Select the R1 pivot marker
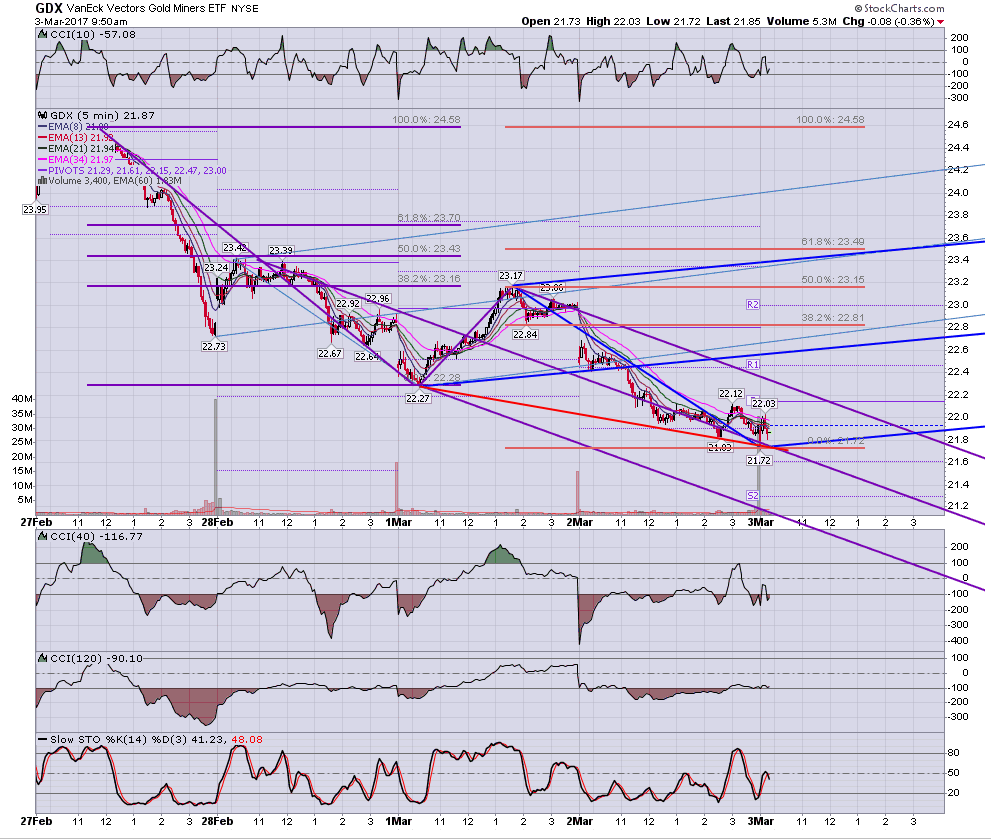 753,365
